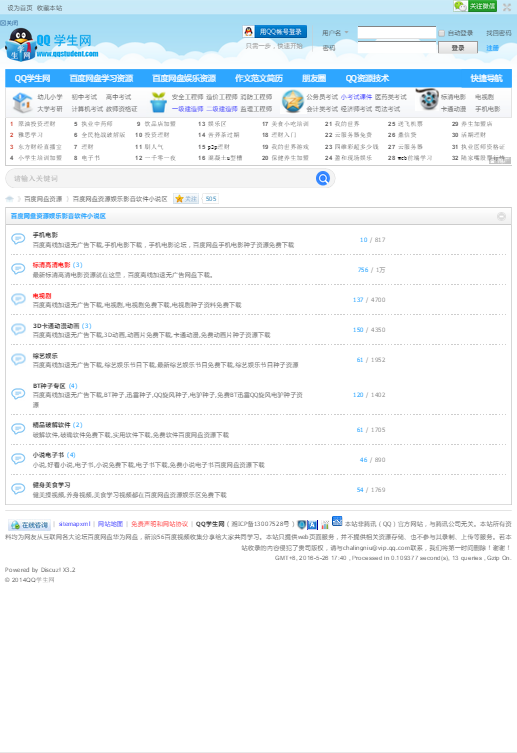
Task: Expand the 快捷导航 quick navigation menu
Action: click(486, 78)
